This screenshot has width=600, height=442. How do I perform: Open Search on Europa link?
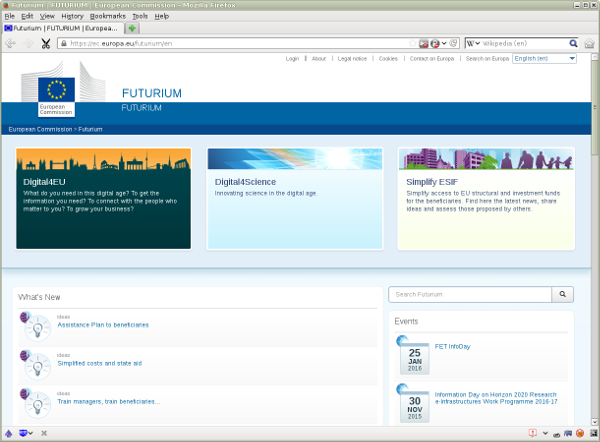pos(487,59)
